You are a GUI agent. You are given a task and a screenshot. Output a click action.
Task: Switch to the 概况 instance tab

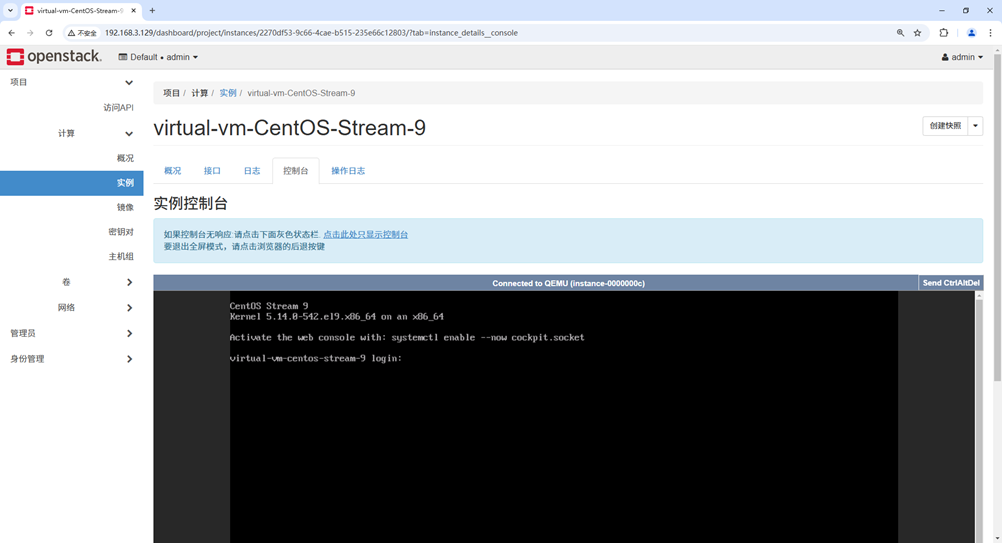click(x=173, y=171)
